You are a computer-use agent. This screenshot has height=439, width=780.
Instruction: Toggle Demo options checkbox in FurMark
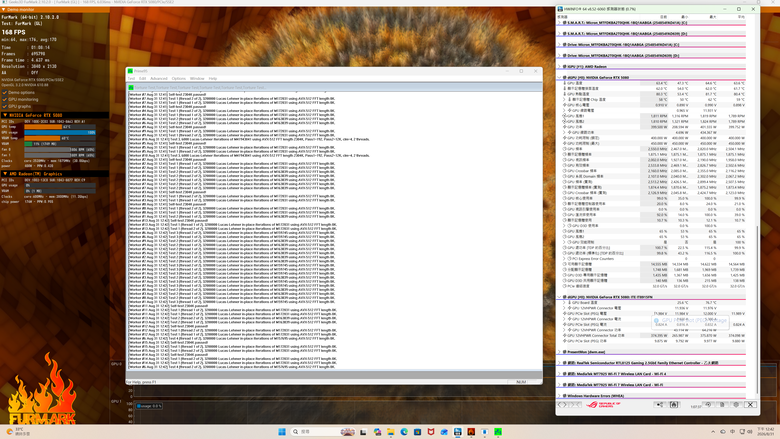click(5, 92)
